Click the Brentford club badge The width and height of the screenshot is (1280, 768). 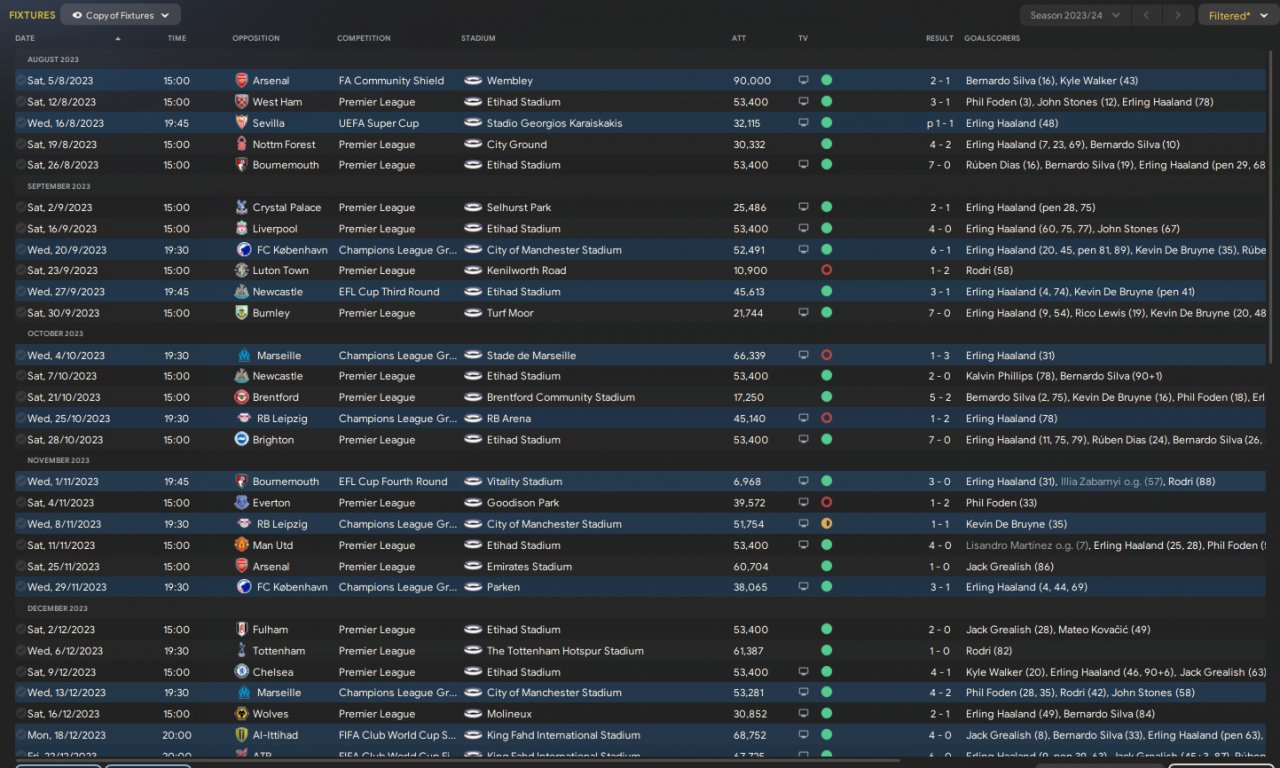tap(242, 397)
